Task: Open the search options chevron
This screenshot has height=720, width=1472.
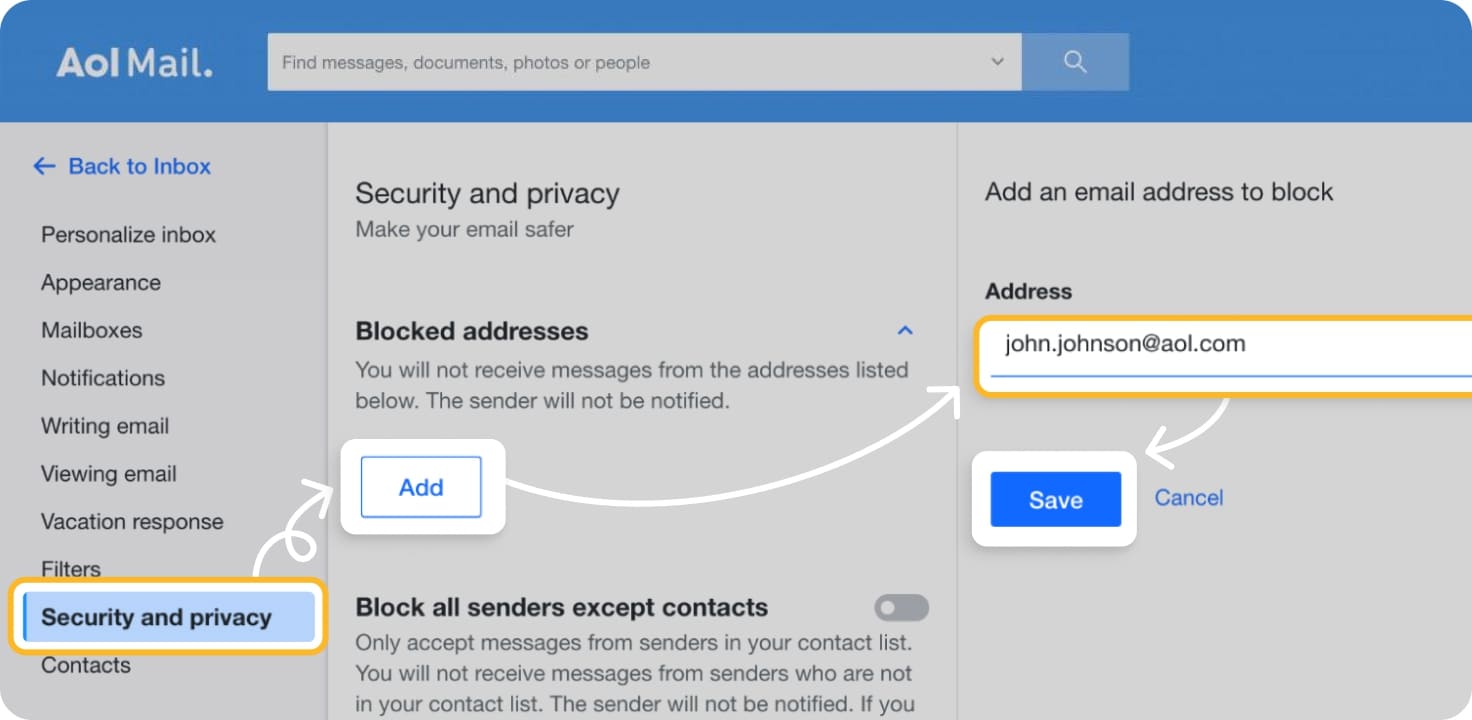Action: pyautogui.click(x=996, y=61)
